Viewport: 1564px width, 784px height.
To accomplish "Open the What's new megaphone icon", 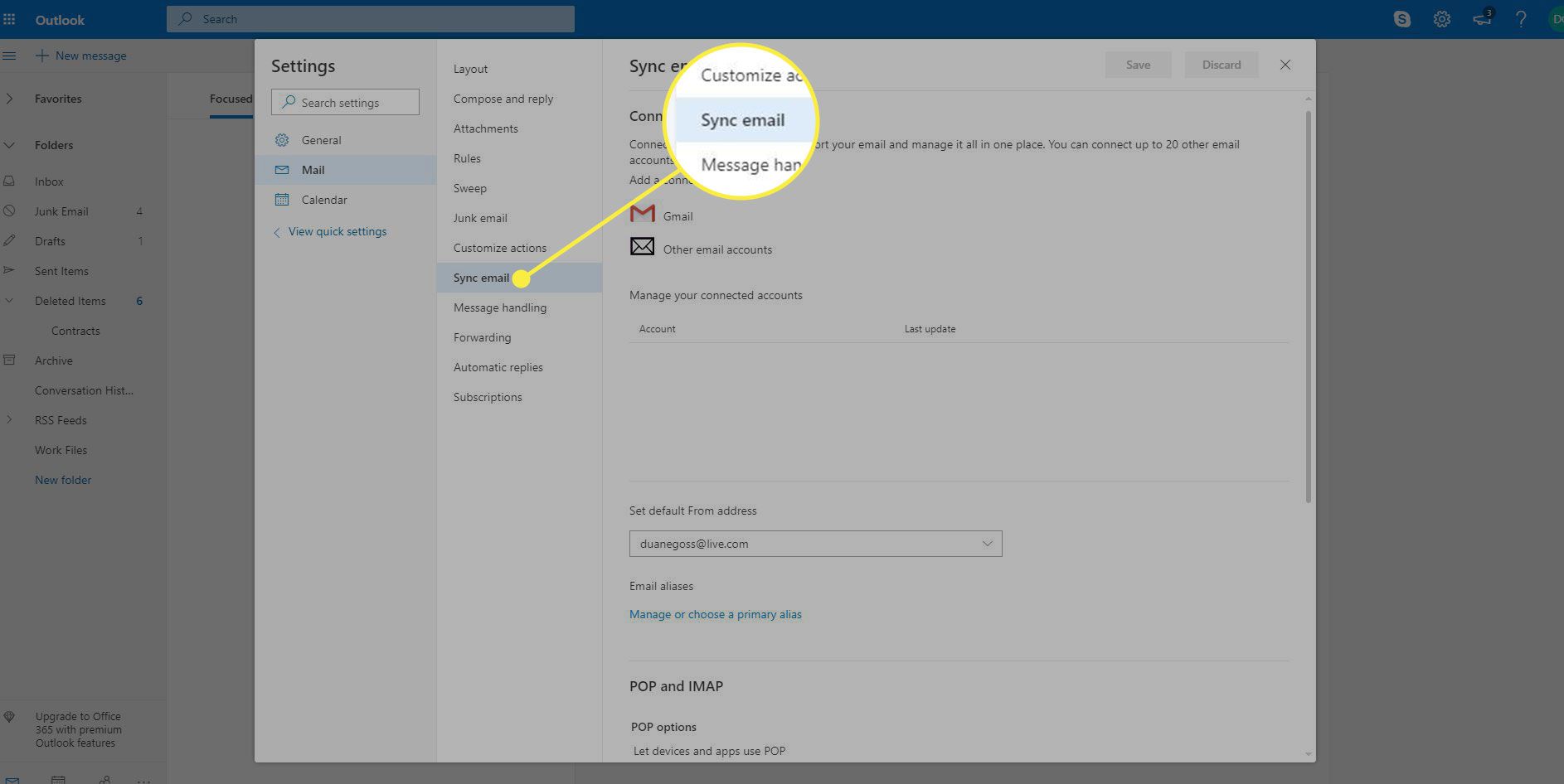I will tap(1483, 18).
